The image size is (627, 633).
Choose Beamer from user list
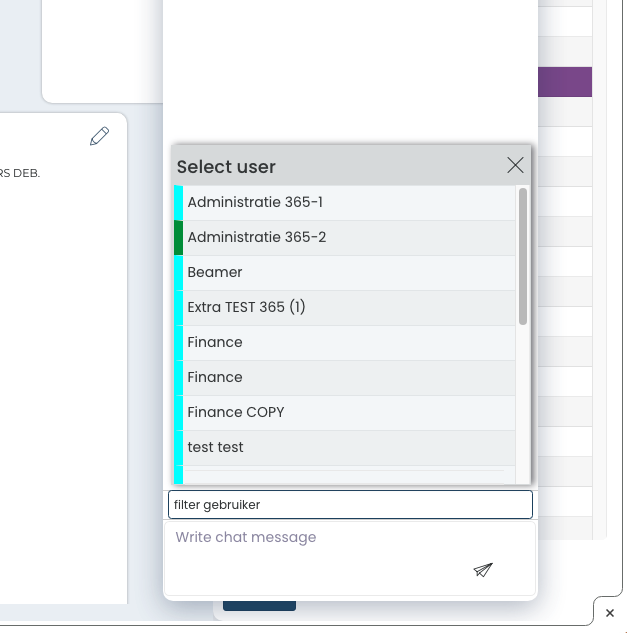[x=344, y=273]
